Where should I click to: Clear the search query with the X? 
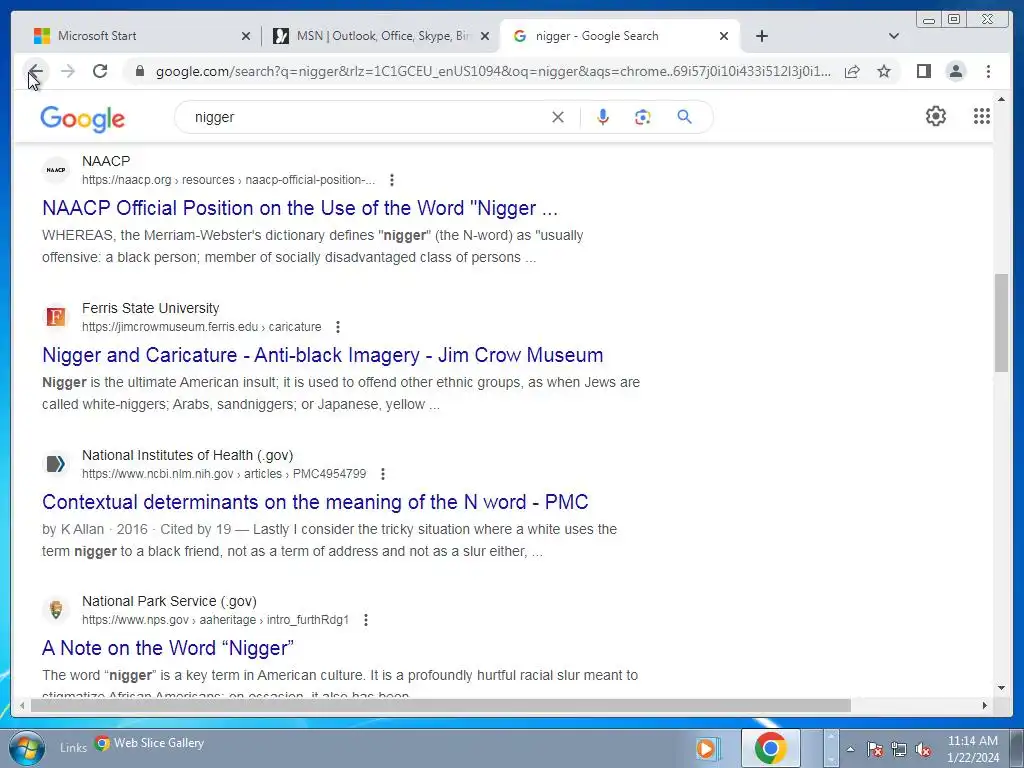point(558,118)
